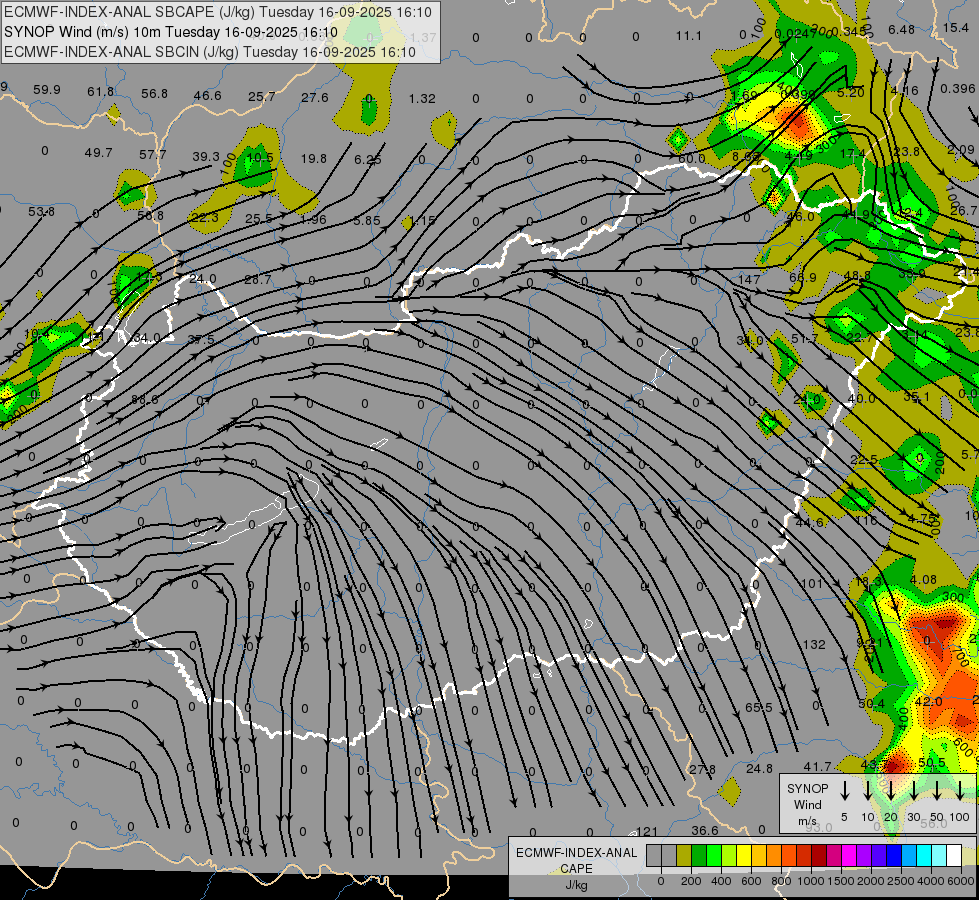Click the grid value 24.8
This screenshot has height=900, width=979.
coord(759,768)
